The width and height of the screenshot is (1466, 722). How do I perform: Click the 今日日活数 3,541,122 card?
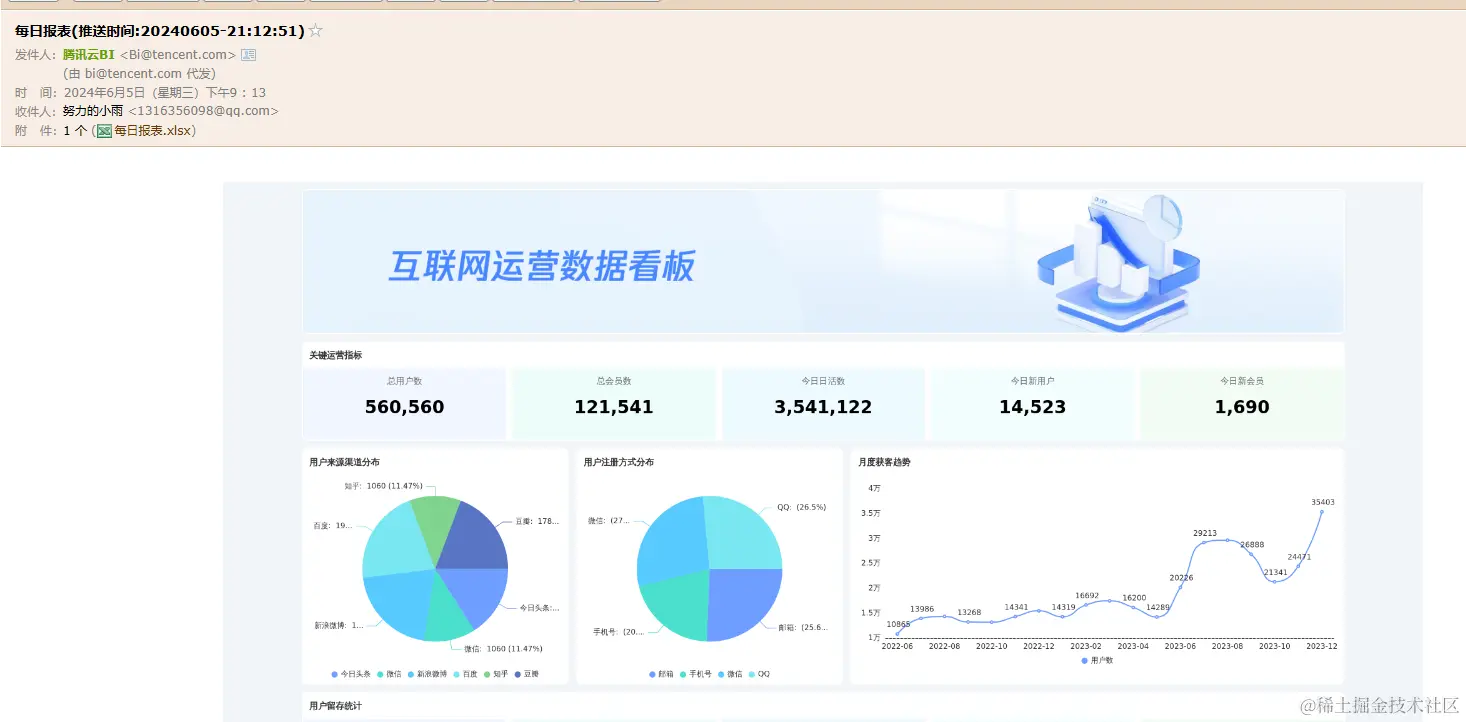(x=823, y=403)
